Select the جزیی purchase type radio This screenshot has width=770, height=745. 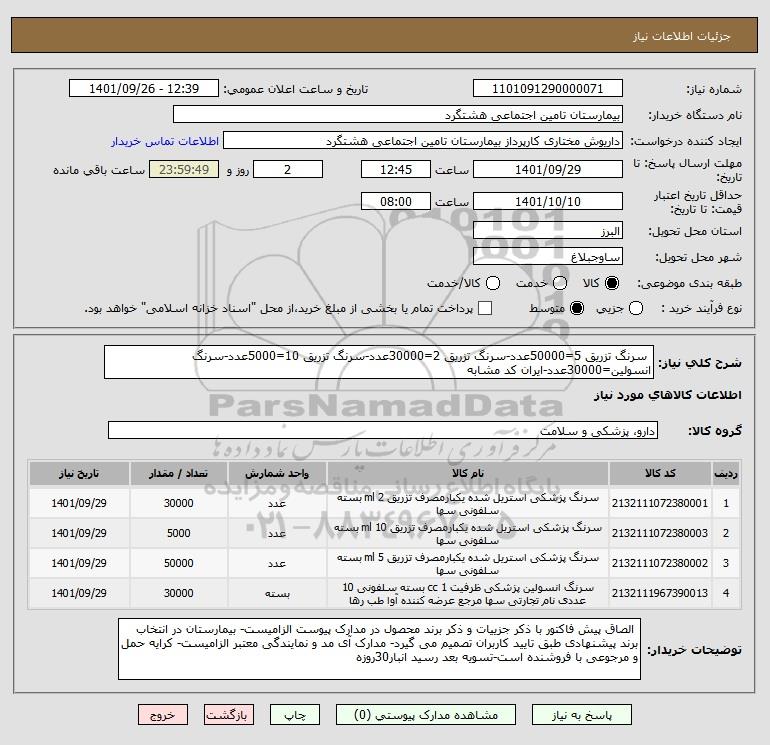pos(636,308)
